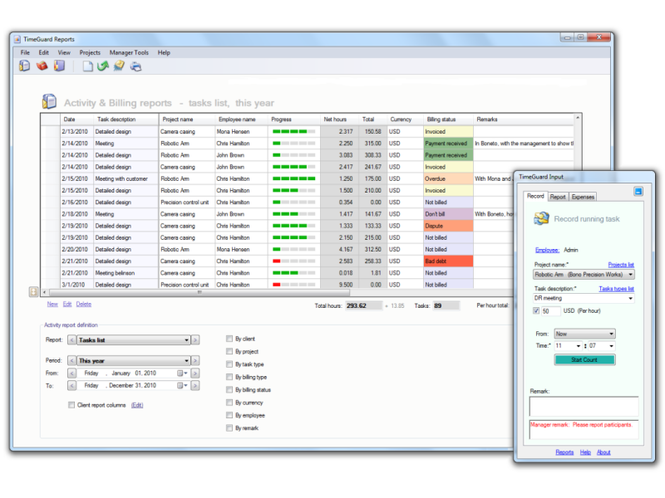
Task: Click the Activity & Billing reports heading icon
Action: click(49, 102)
